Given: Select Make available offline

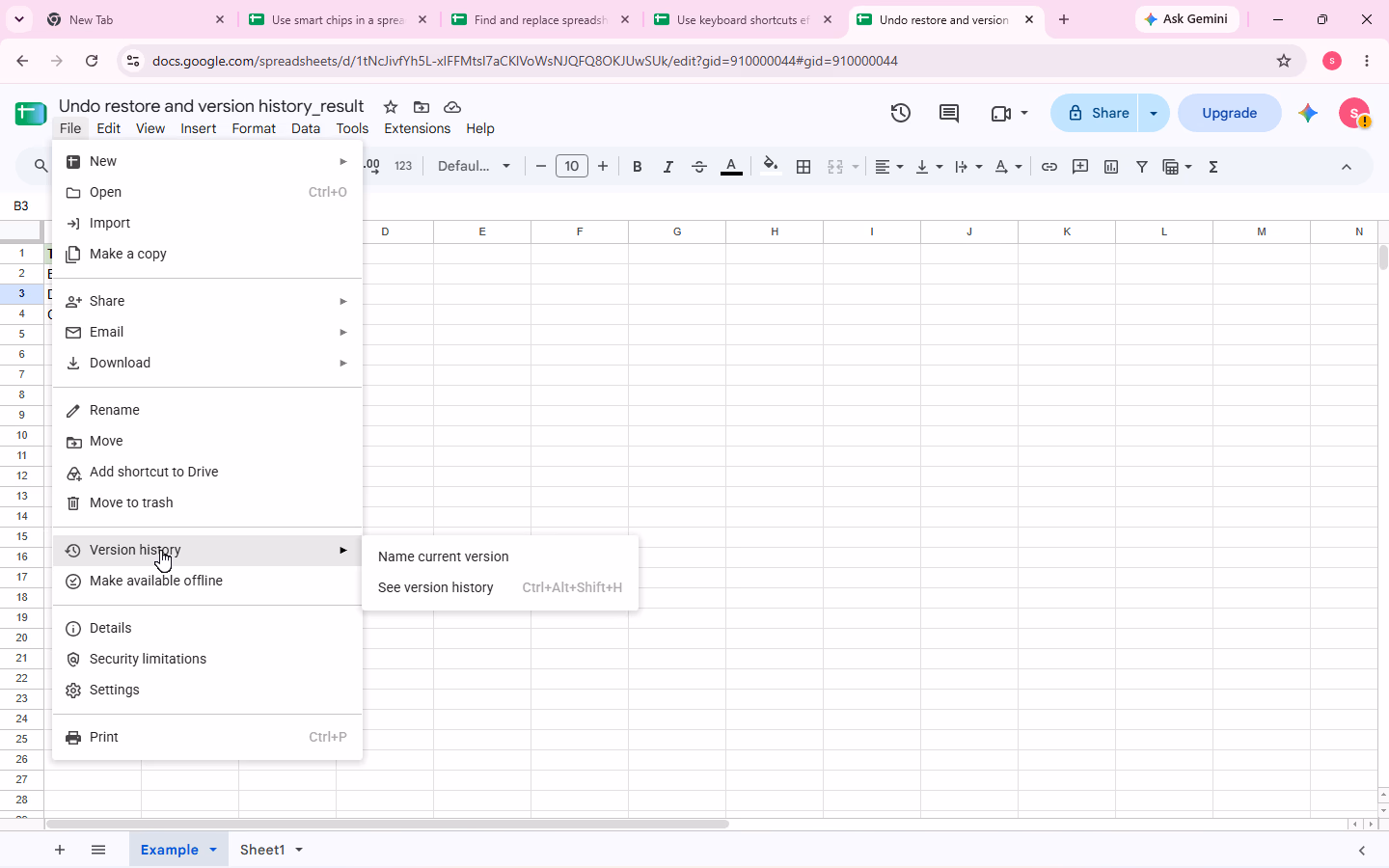Looking at the screenshot, I should point(207,581).
